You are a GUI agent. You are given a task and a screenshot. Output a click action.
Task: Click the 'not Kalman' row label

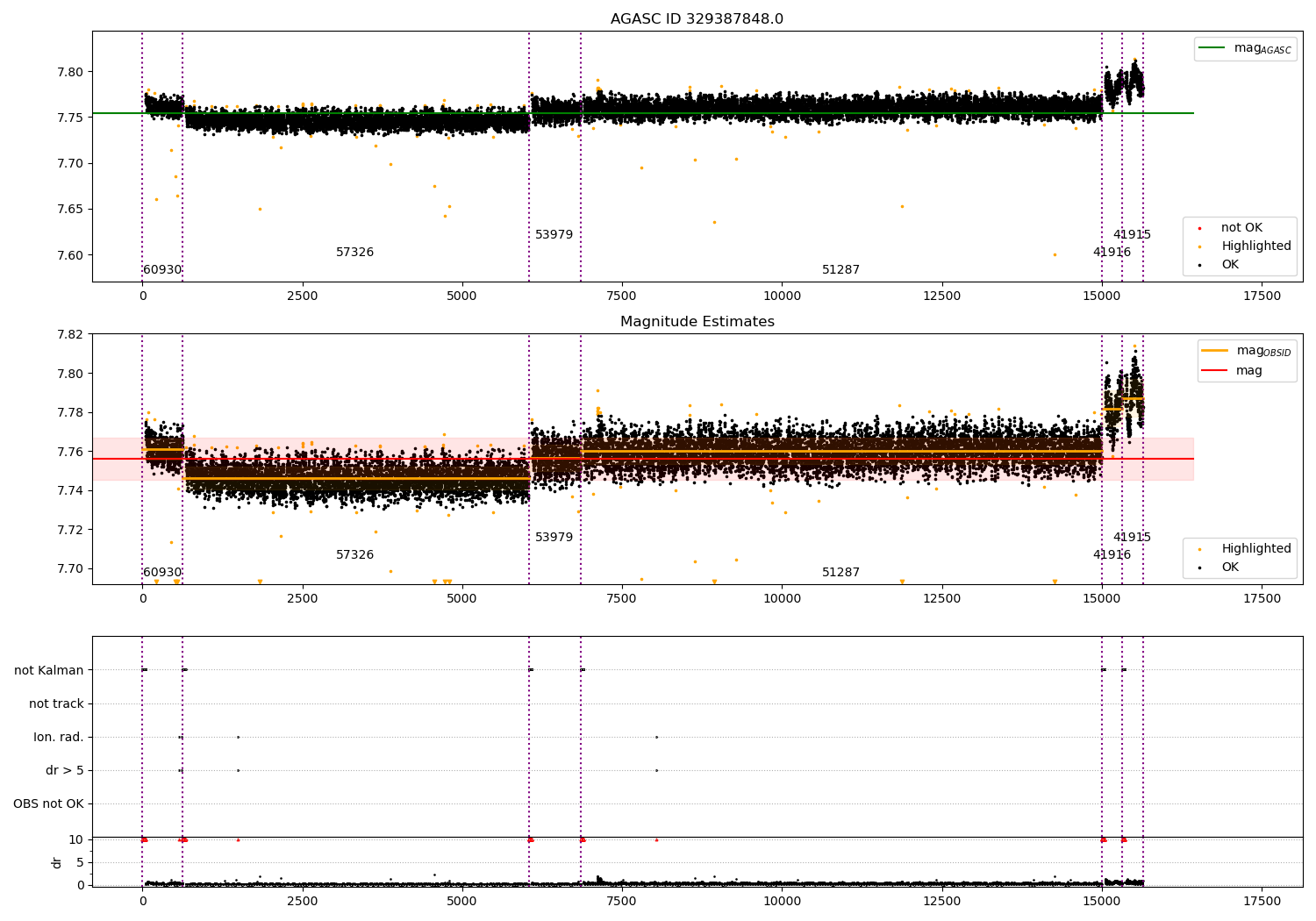coord(49,670)
